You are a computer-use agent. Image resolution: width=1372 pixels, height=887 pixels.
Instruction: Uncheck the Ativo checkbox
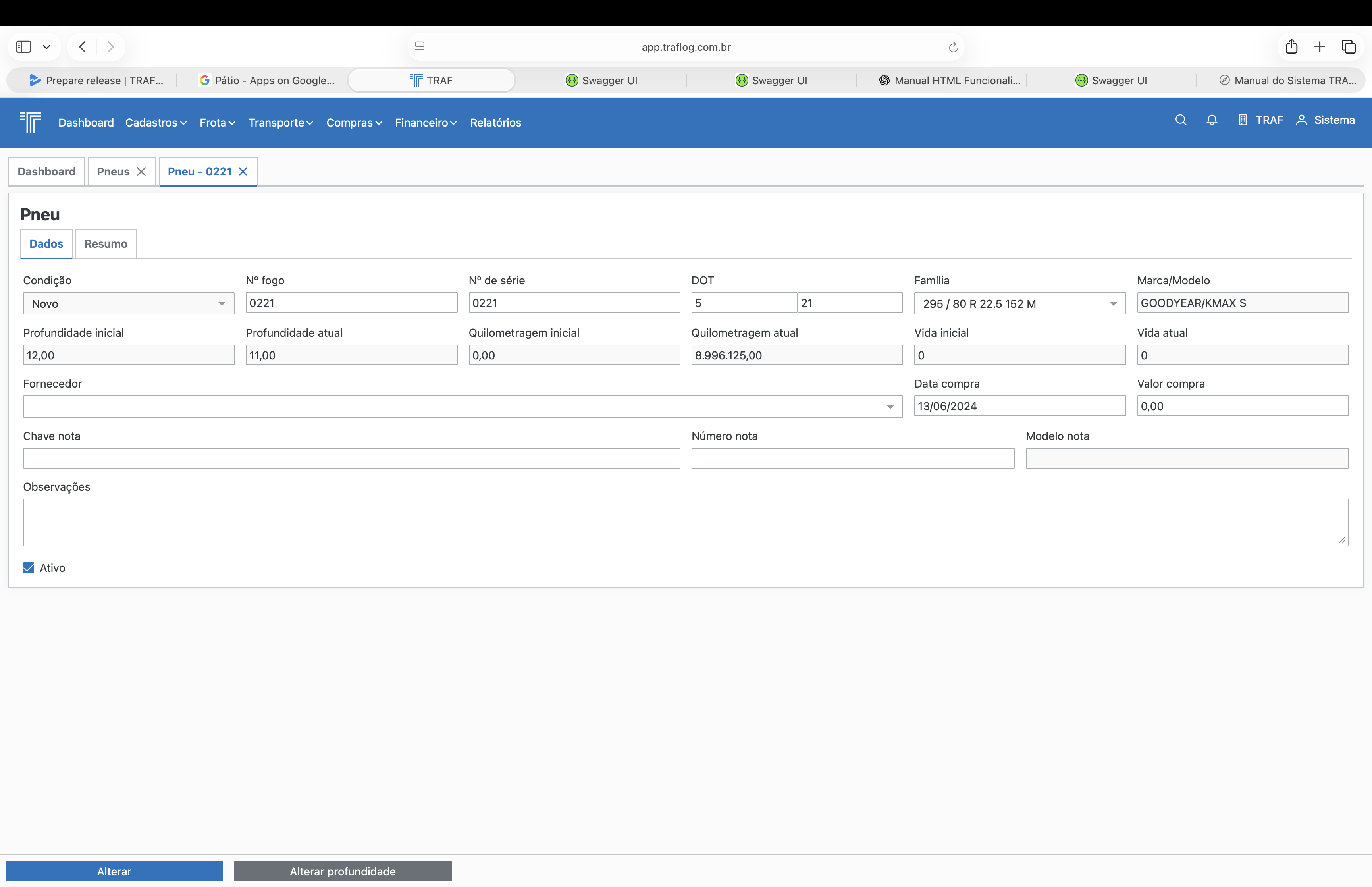(28, 568)
